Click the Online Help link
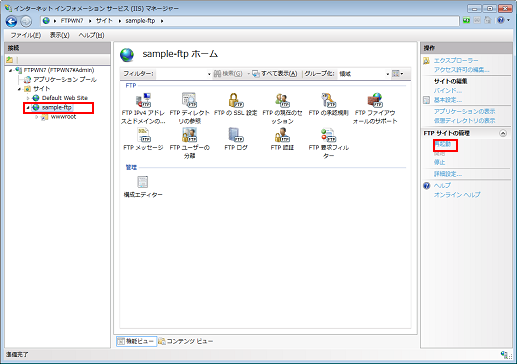This screenshot has height=364, width=517. pos(457,195)
